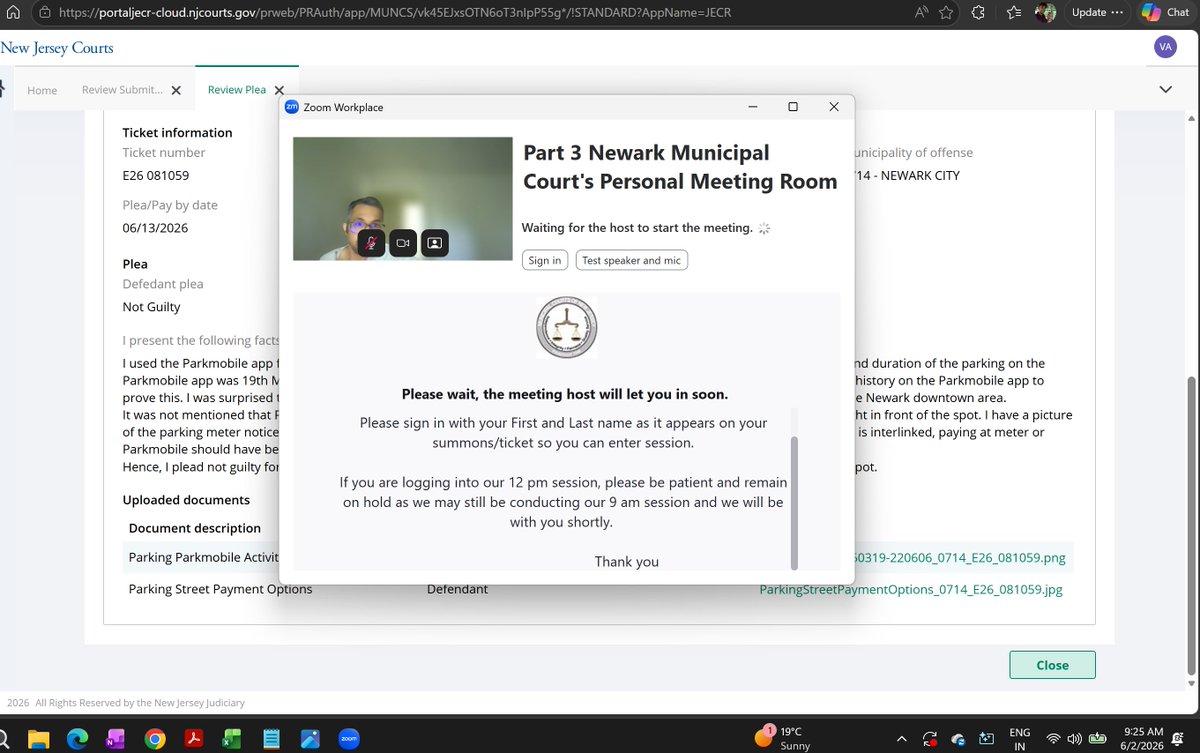
Task: Click the Not Guilty plea value
Action: pyautogui.click(x=151, y=307)
